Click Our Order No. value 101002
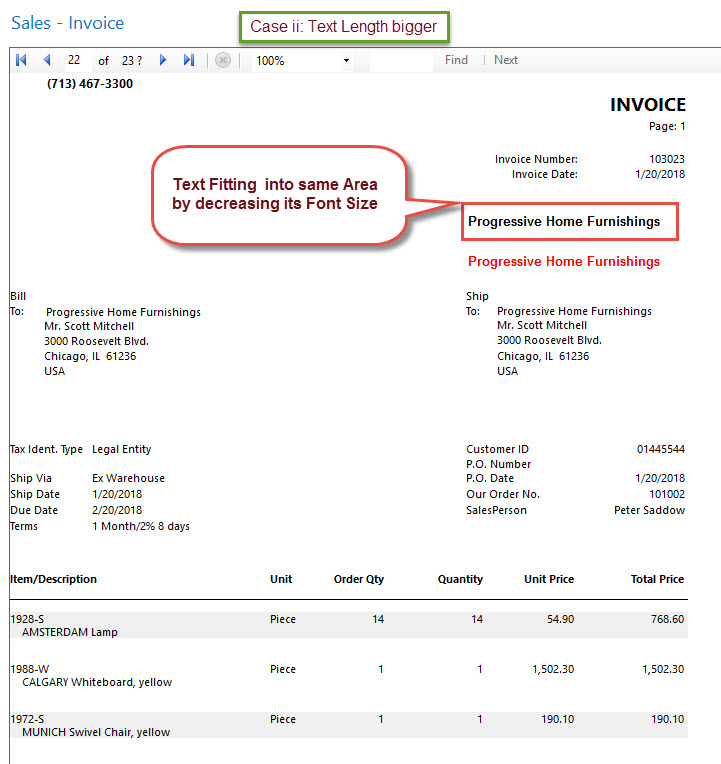This screenshot has height=764, width=721. (667, 494)
